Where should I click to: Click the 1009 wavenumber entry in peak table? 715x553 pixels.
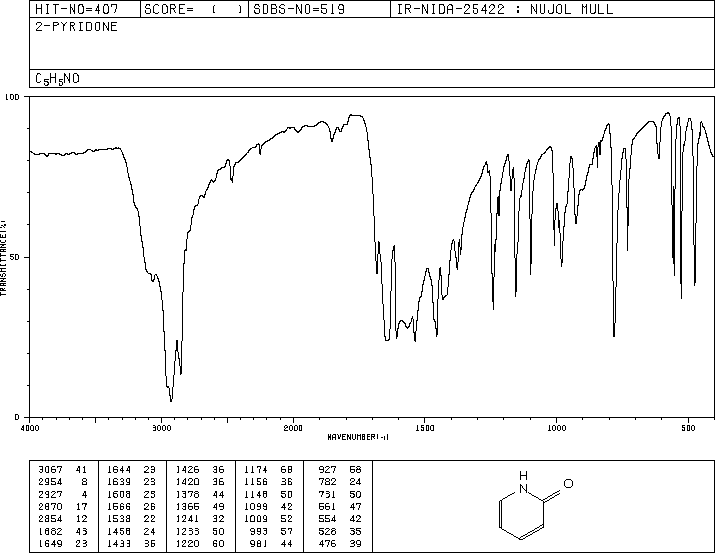click(256, 519)
